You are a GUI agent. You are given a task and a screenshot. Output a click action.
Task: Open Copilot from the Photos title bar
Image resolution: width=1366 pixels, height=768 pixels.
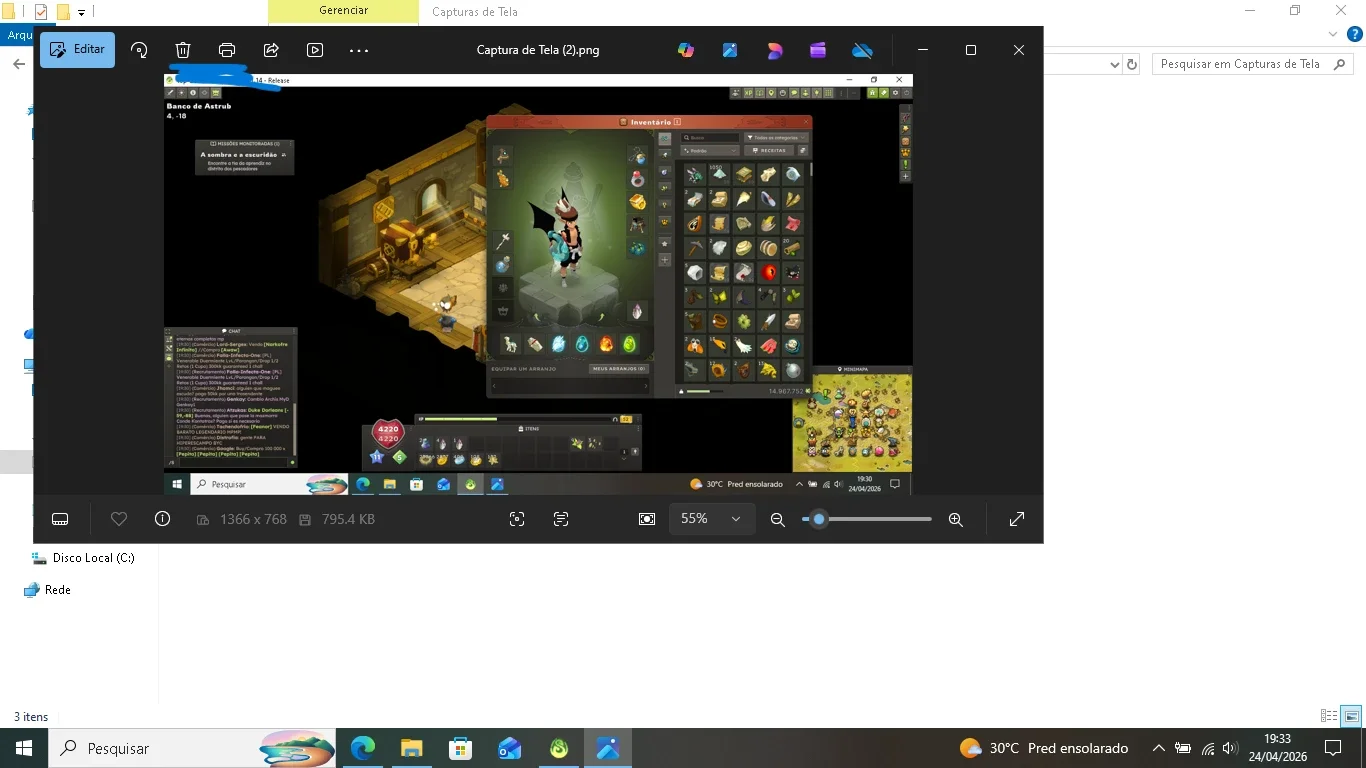click(x=686, y=50)
